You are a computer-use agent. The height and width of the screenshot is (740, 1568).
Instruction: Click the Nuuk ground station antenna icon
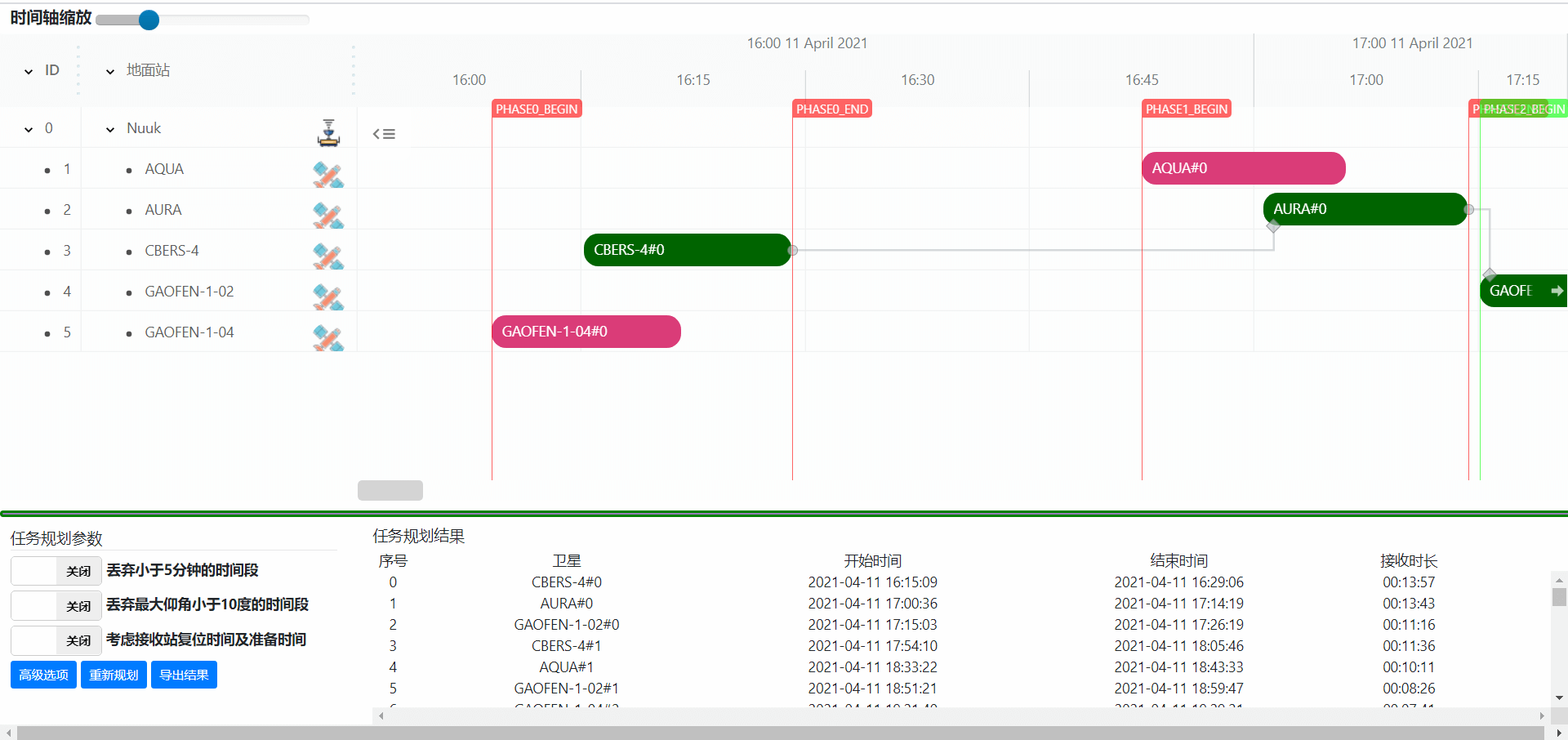[328, 132]
